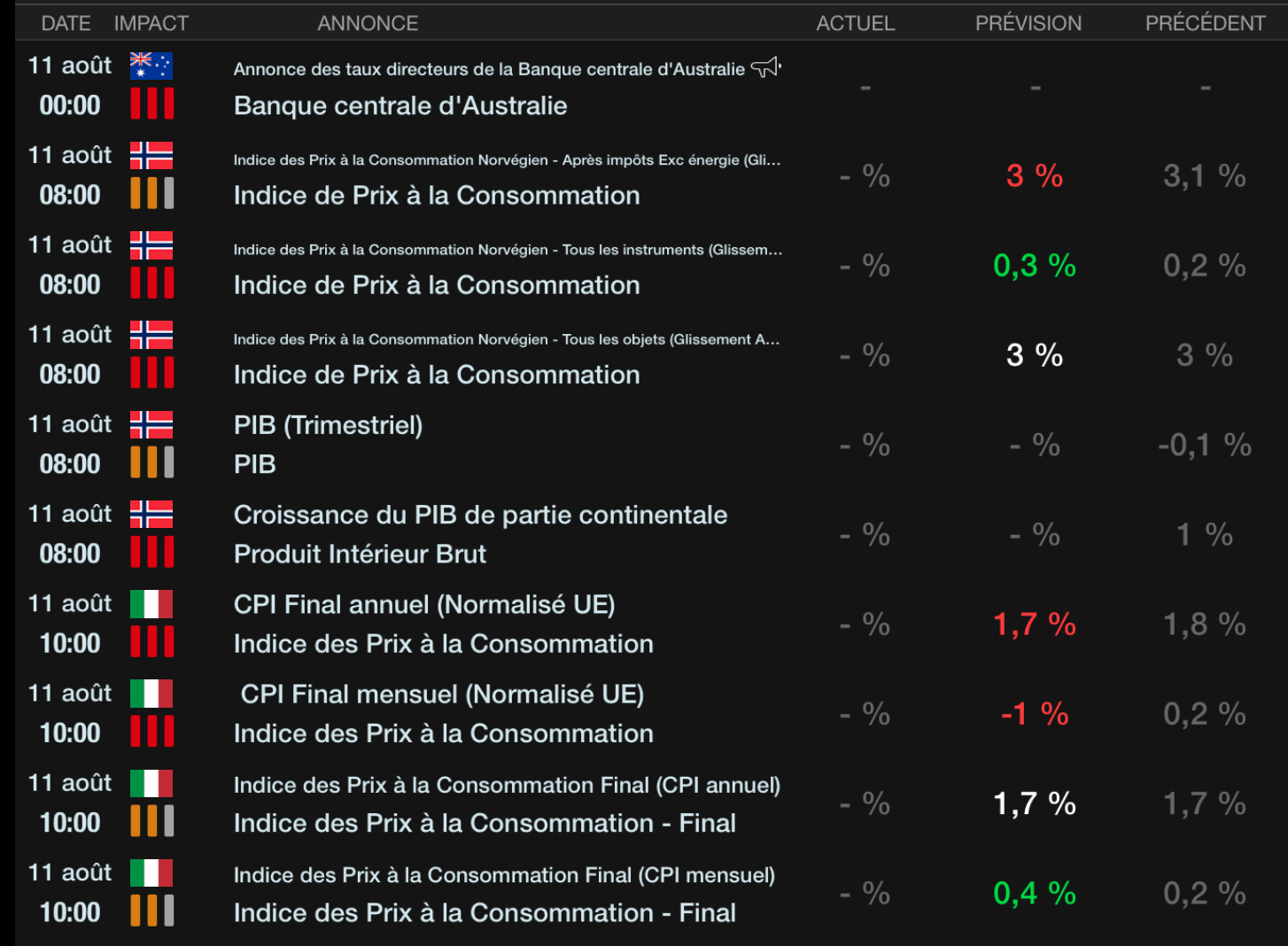Click Italy flag beside CPI Final annuel (Normalisé UE)

(151, 604)
